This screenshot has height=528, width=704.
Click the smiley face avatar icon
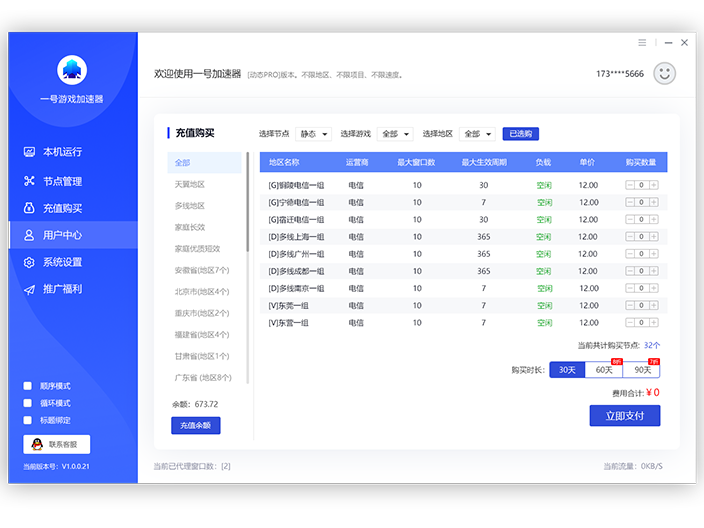pos(664,73)
